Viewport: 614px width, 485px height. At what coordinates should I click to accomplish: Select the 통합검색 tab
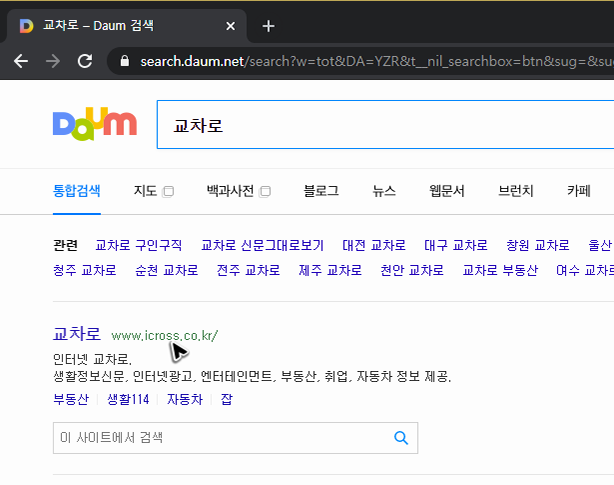point(77,191)
